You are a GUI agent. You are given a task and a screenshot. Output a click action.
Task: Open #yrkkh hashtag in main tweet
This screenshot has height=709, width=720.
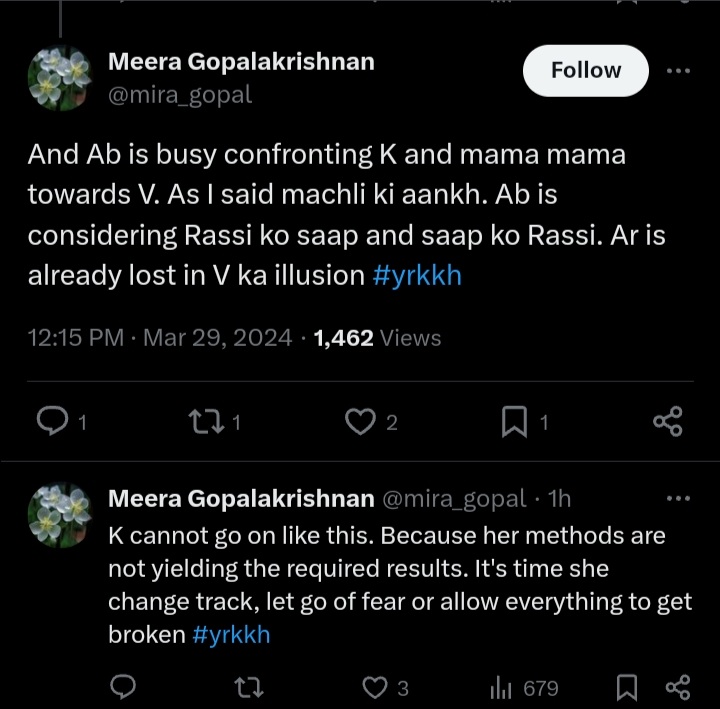[x=416, y=276]
